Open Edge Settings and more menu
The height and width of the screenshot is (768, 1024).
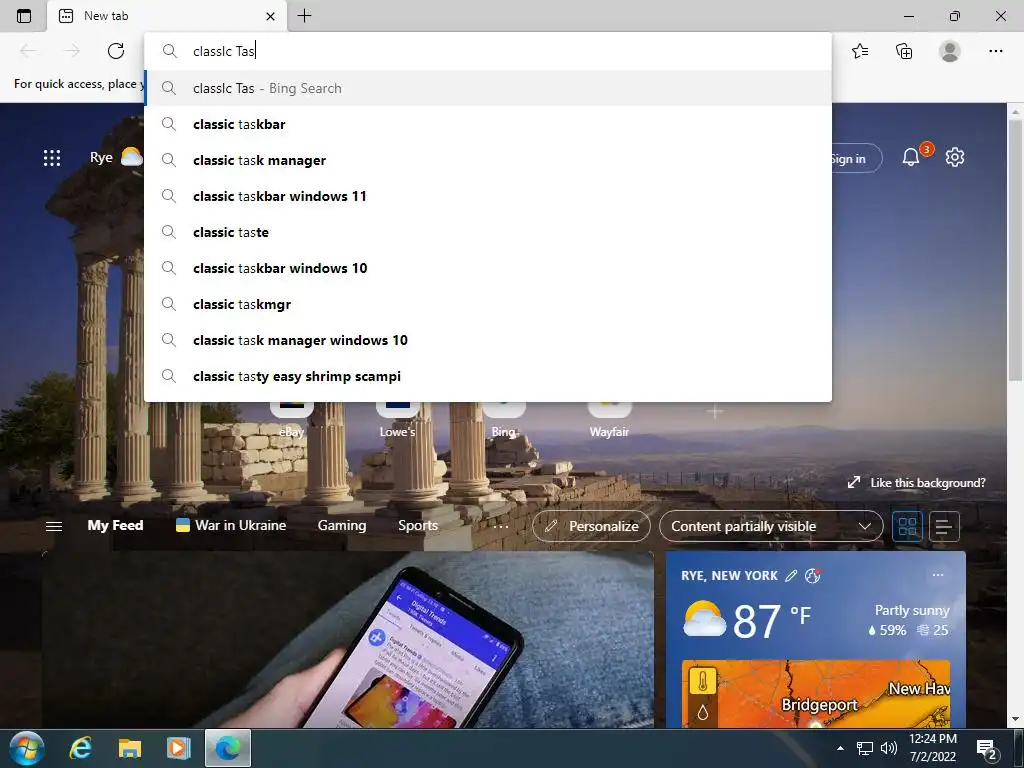pyautogui.click(x=995, y=51)
